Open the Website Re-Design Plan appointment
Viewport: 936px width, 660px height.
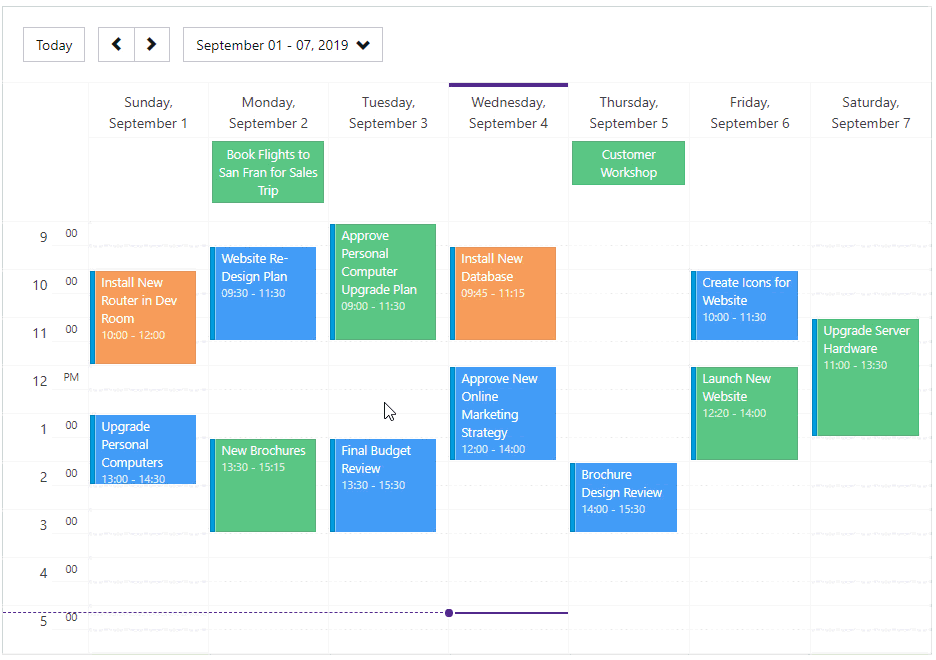pyautogui.click(x=265, y=293)
